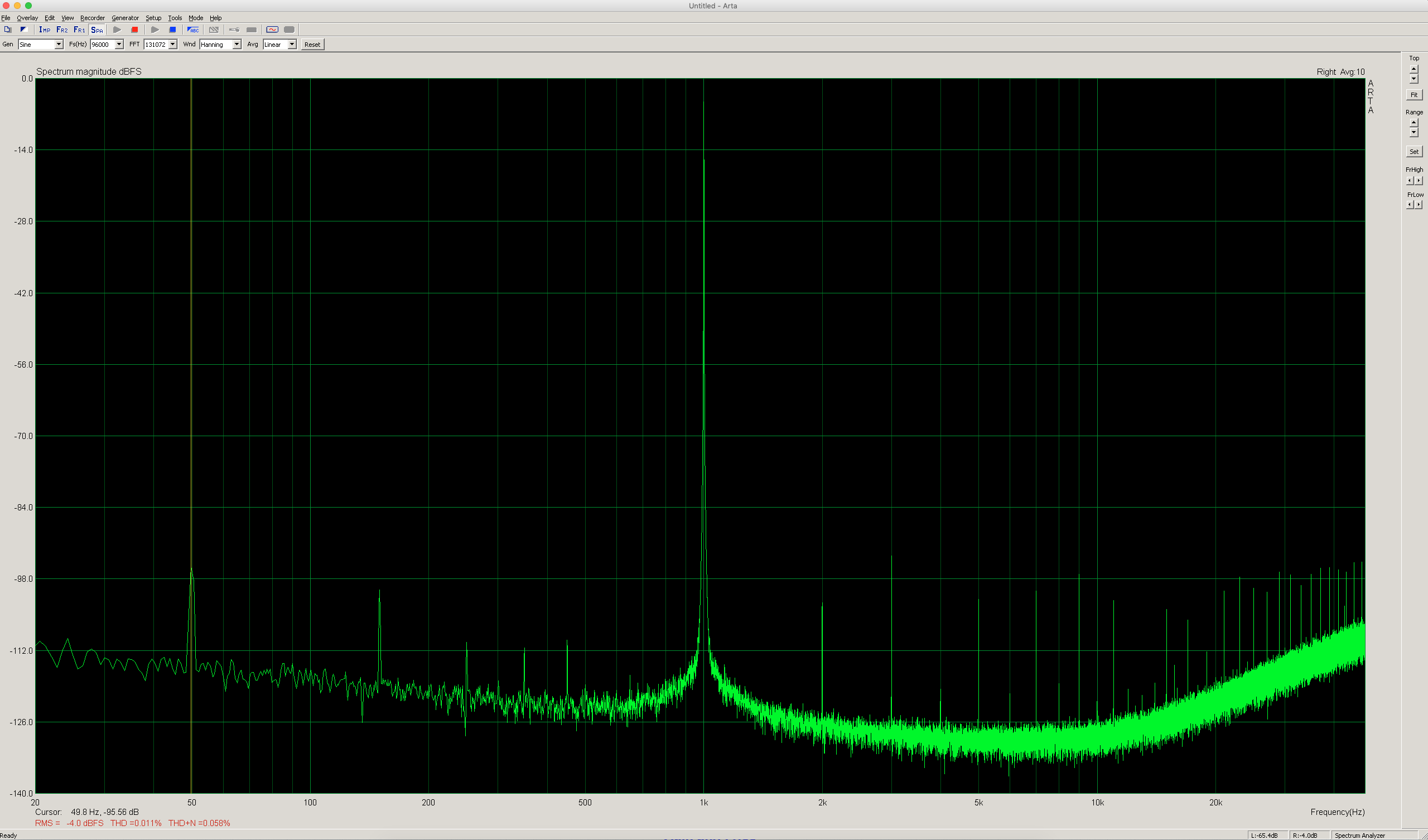Click the gray play button left of blue stop
Image resolution: width=1428 pixels, height=840 pixels.
point(155,30)
